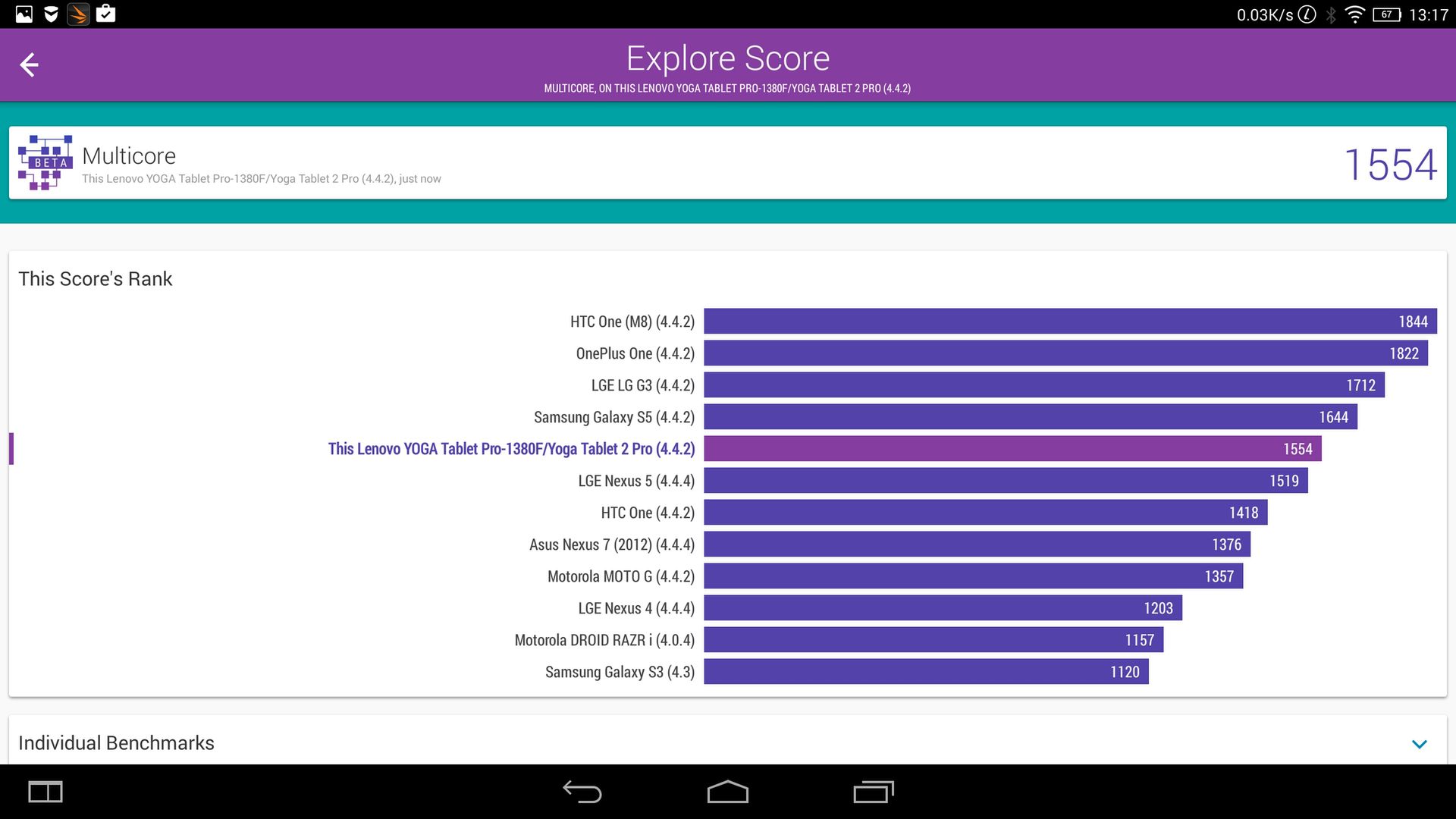Tap the 0.03K/s network speed indicator
This screenshot has width=1456, height=819.
click(1265, 14)
